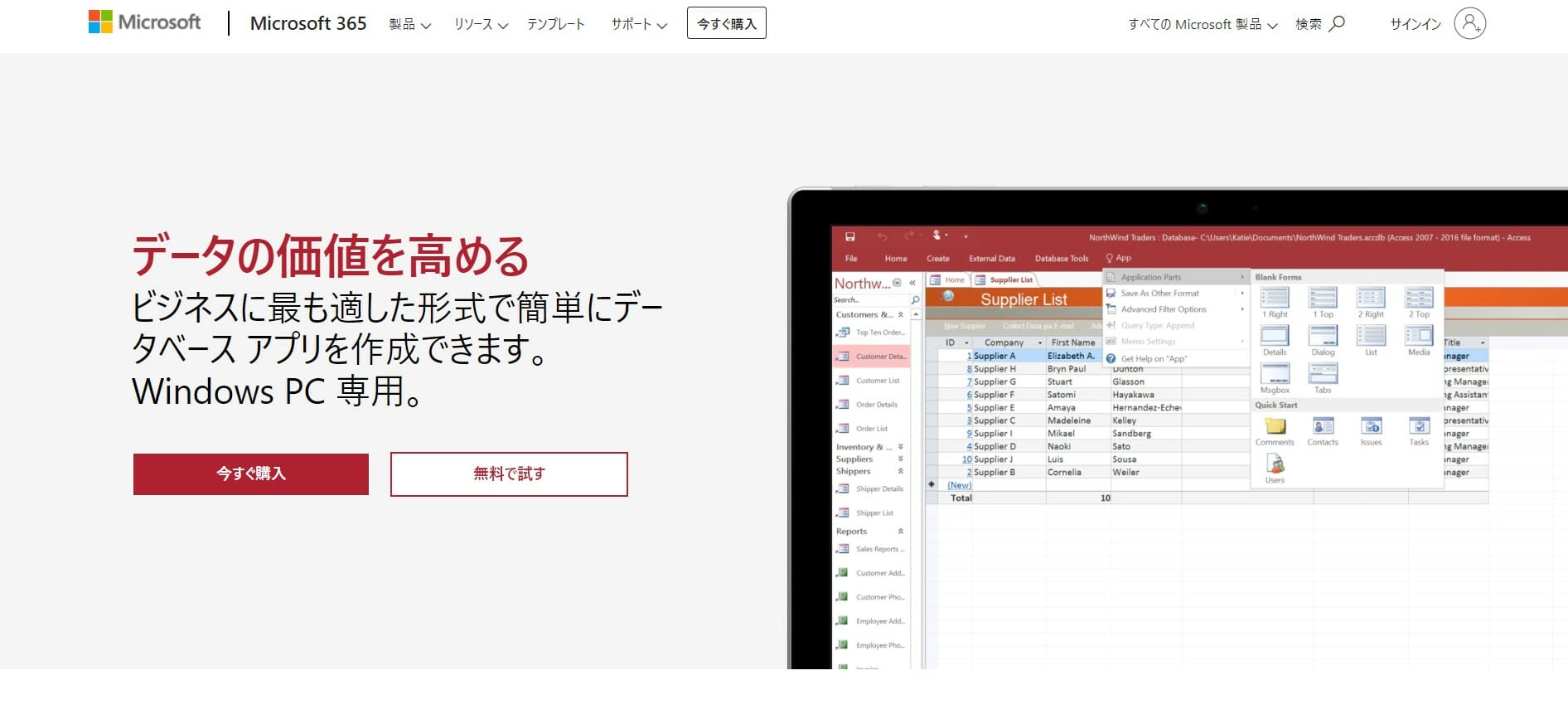Switch to the Supplier List document tab
This screenshot has height=719, width=1568.
click(1004, 280)
